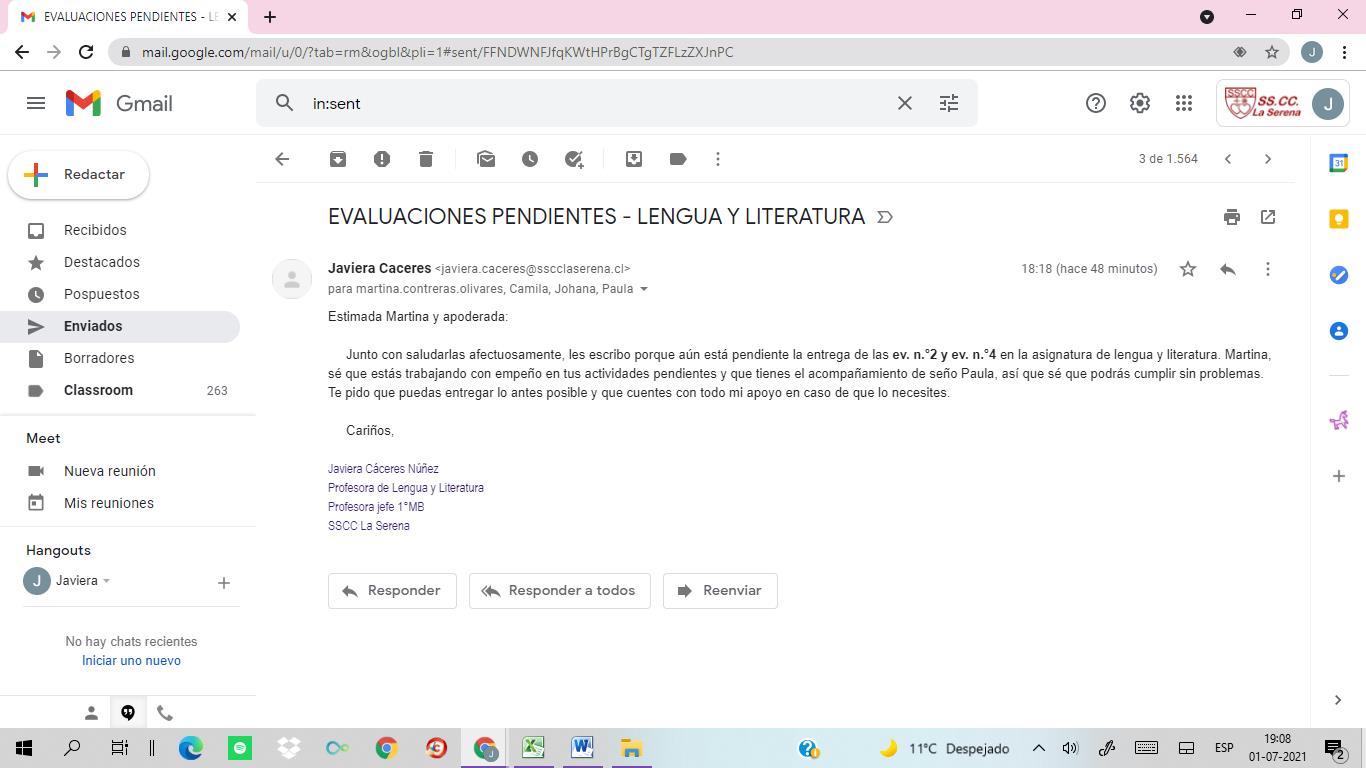
Task: Show search options in the search bar
Action: pos(949,103)
